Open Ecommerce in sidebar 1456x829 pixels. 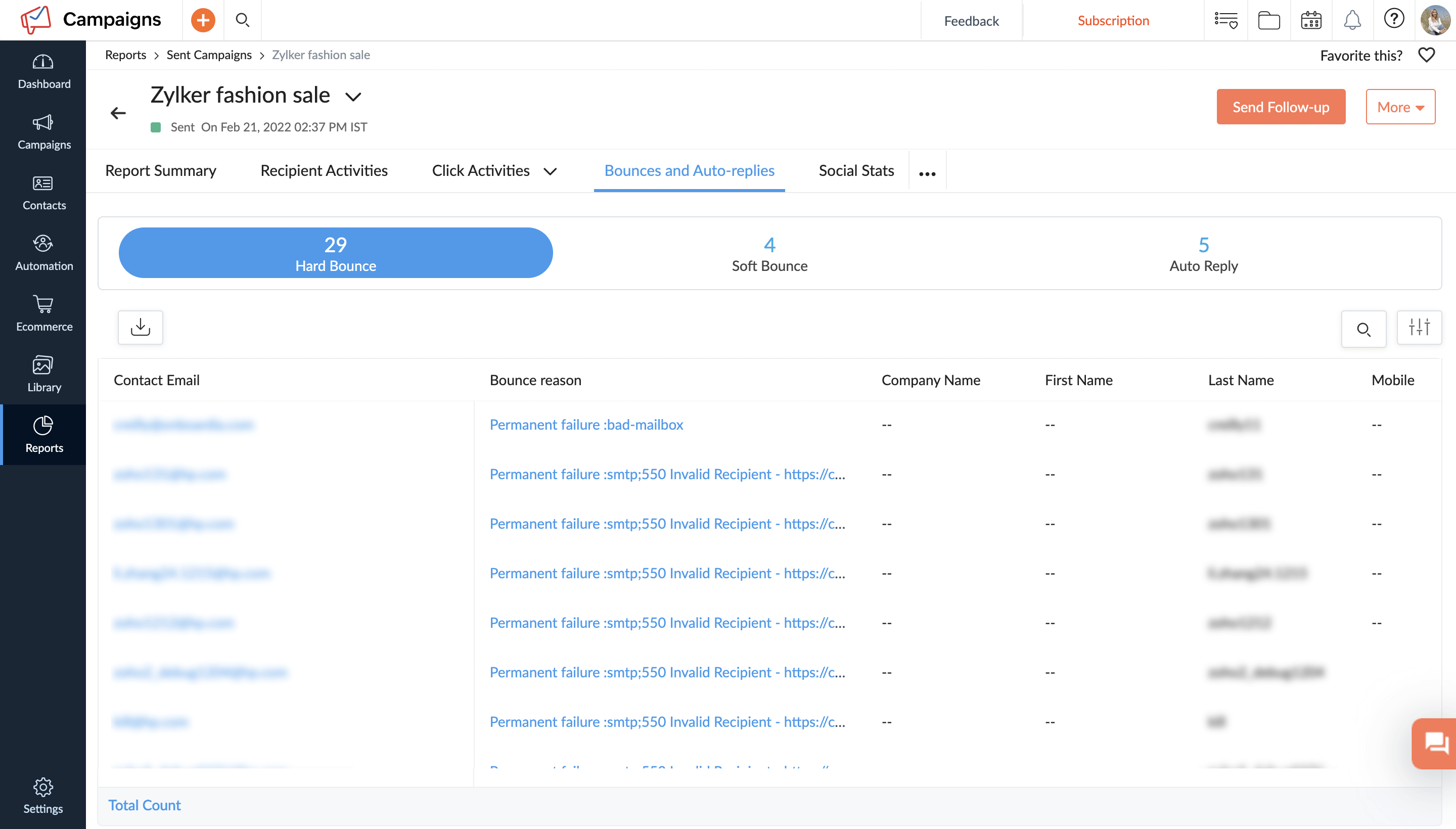pyautogui.click(x=43, y=314)
